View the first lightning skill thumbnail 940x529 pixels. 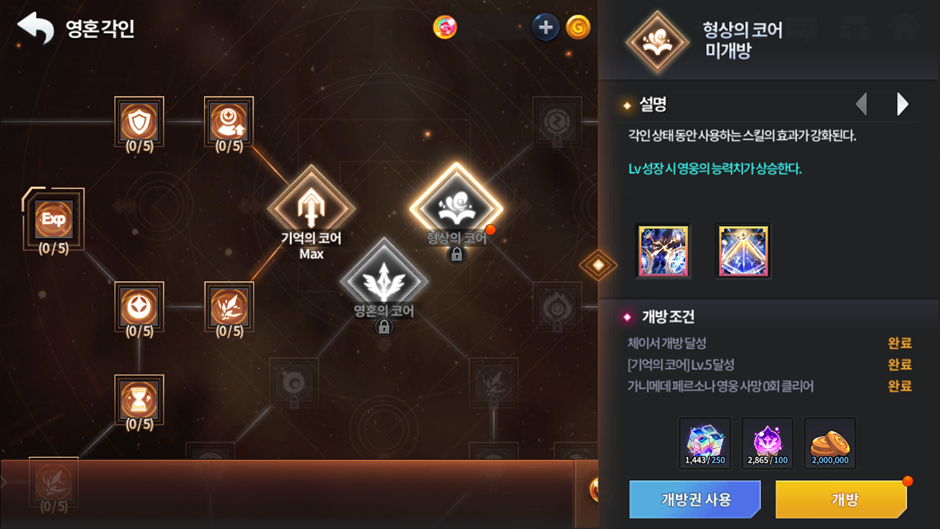click(663, 251)
